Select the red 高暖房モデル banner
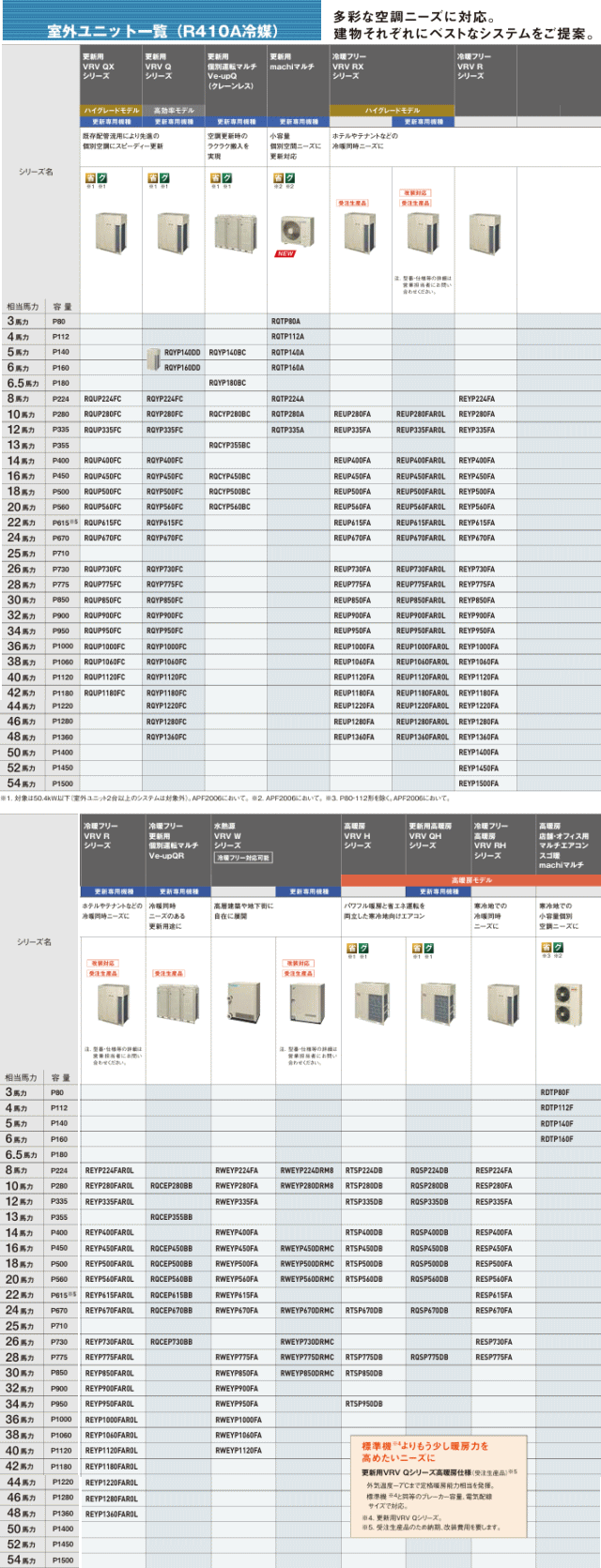Viewport: 601px width, 1568px height. [470, 881]
